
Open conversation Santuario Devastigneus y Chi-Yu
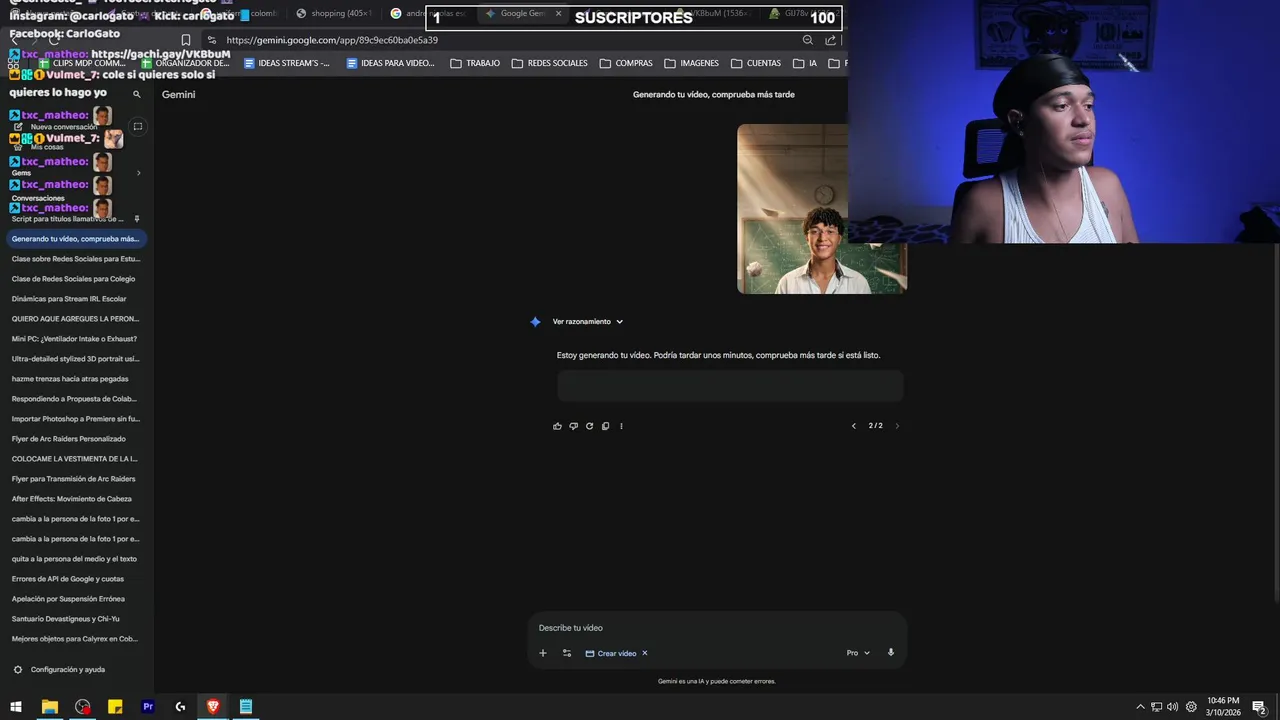point(75,619)
